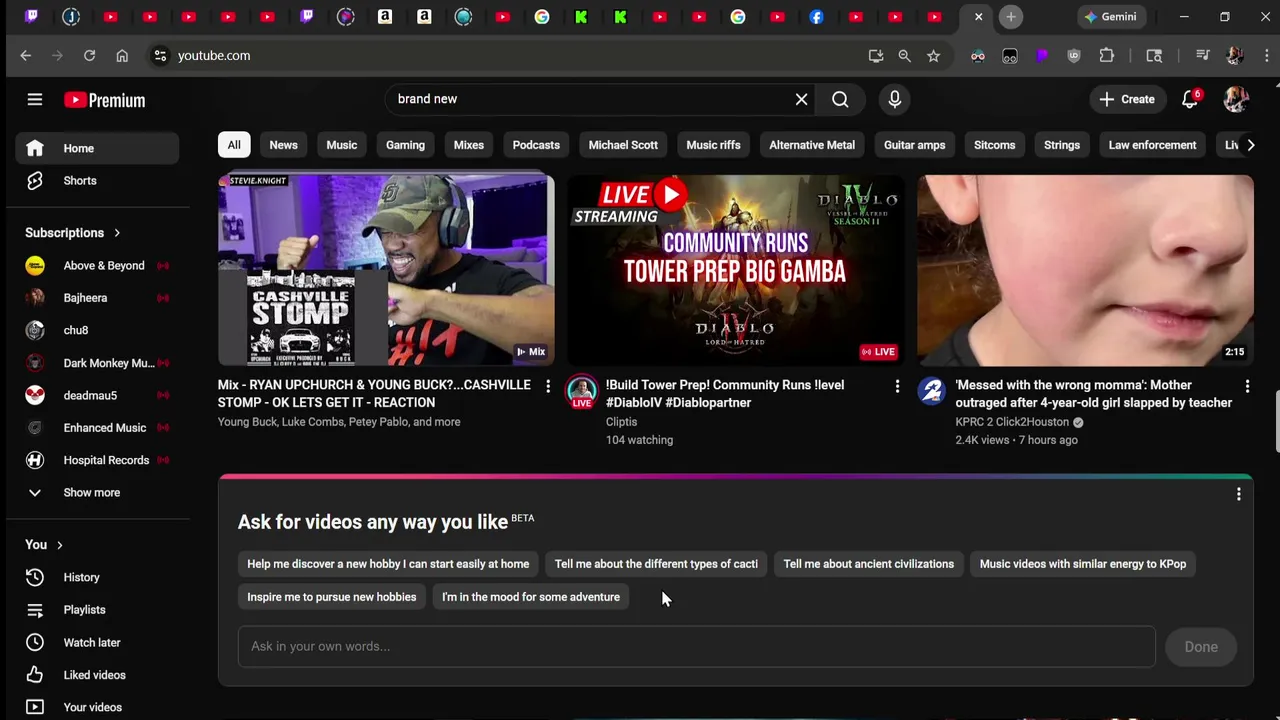Click the Done button
The image size is (1280, 720).
click(1201, 647)
